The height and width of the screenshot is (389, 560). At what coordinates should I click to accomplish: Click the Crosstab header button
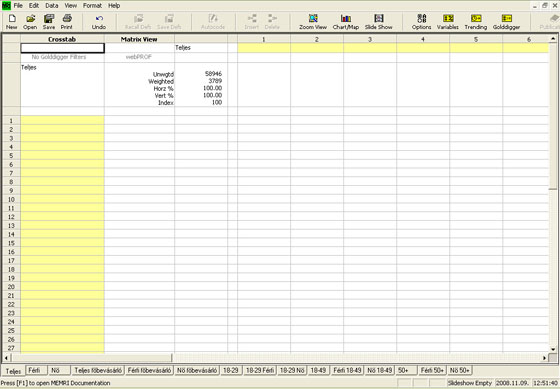click(x=62, y=39)
